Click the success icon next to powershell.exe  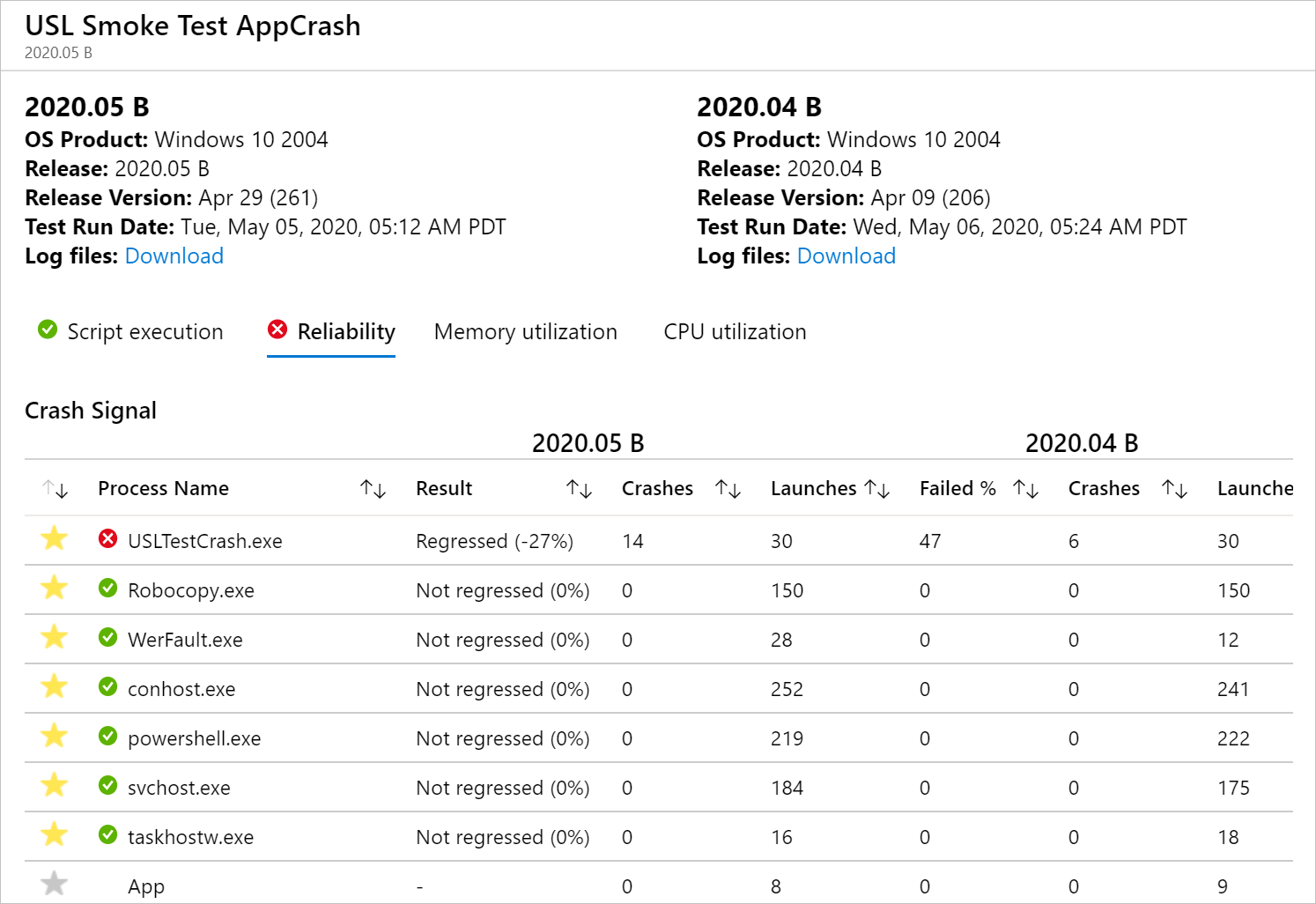click(x=107, y=737)
